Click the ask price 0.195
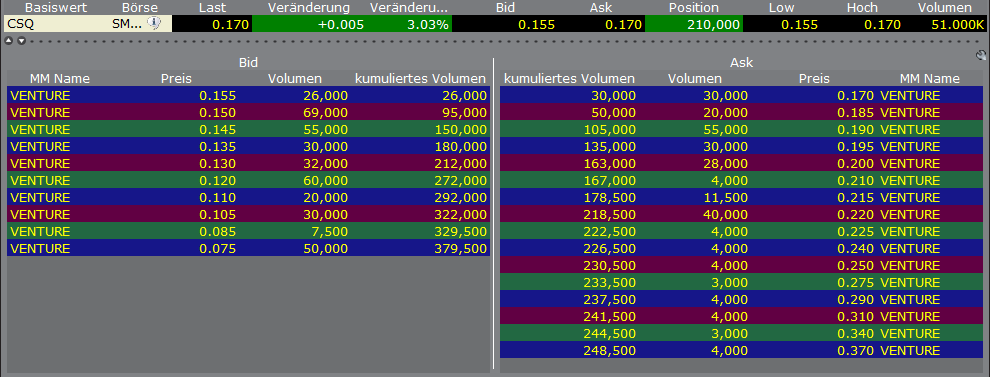The image size is (990, 377). point(856,147)
